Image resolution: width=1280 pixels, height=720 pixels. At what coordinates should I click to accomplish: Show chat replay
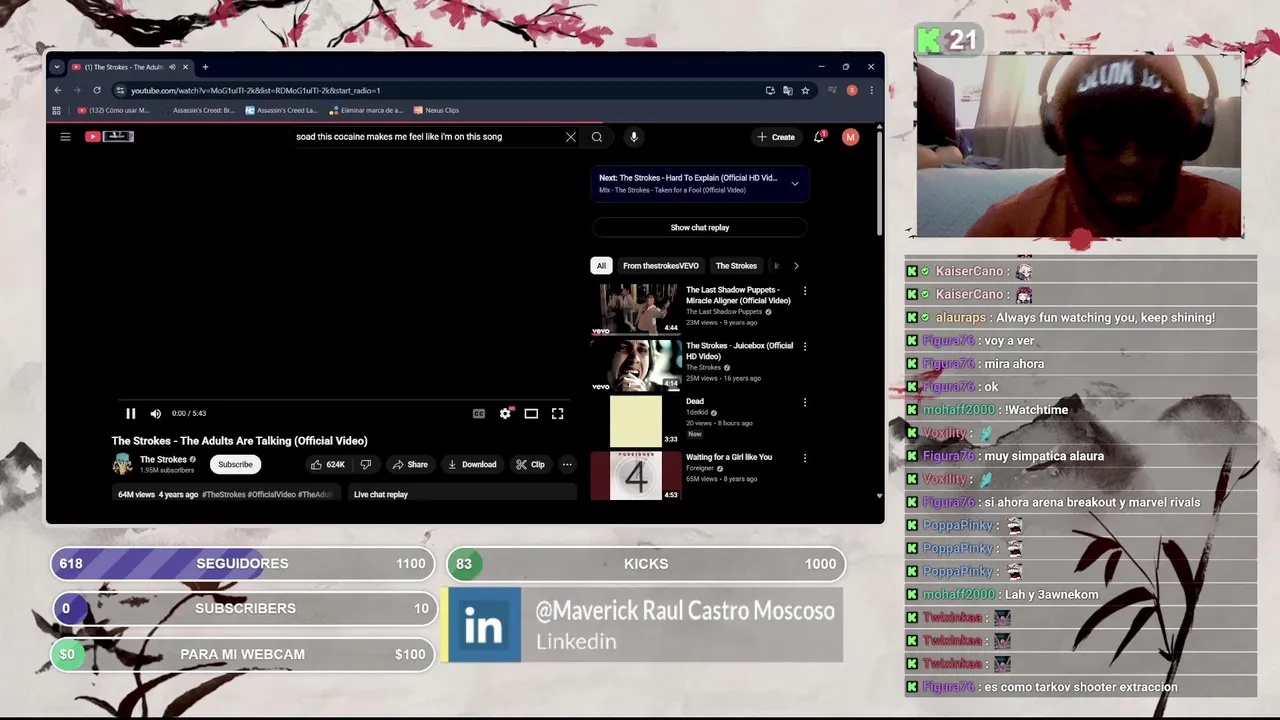(x=699, y=227)
